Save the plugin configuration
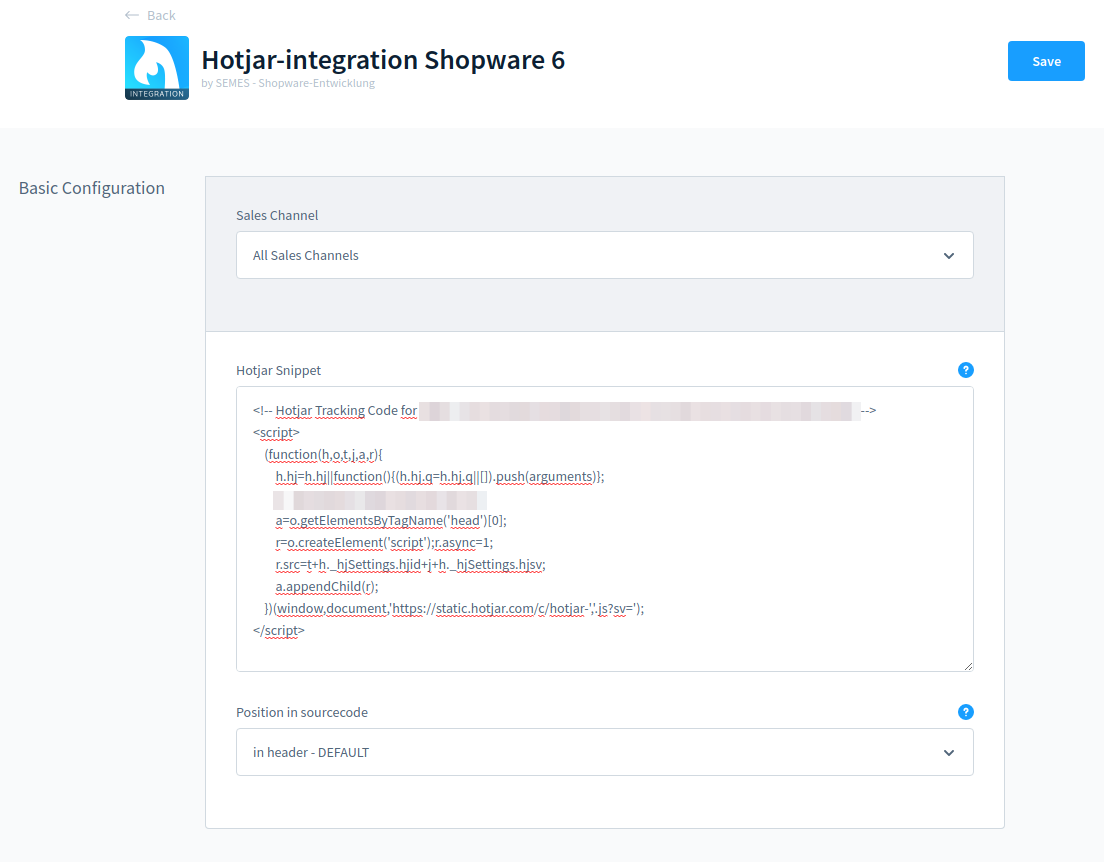 pos(1046,61)
